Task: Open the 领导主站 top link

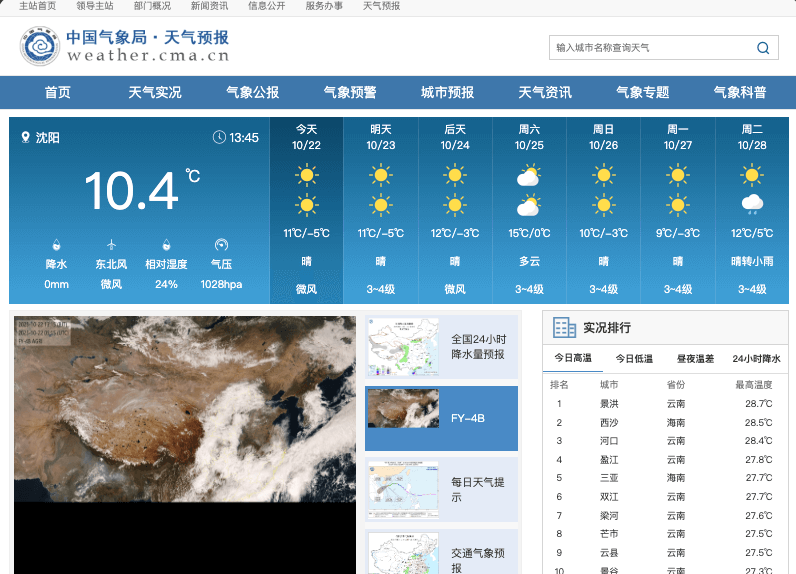Action: pos(95,6)
